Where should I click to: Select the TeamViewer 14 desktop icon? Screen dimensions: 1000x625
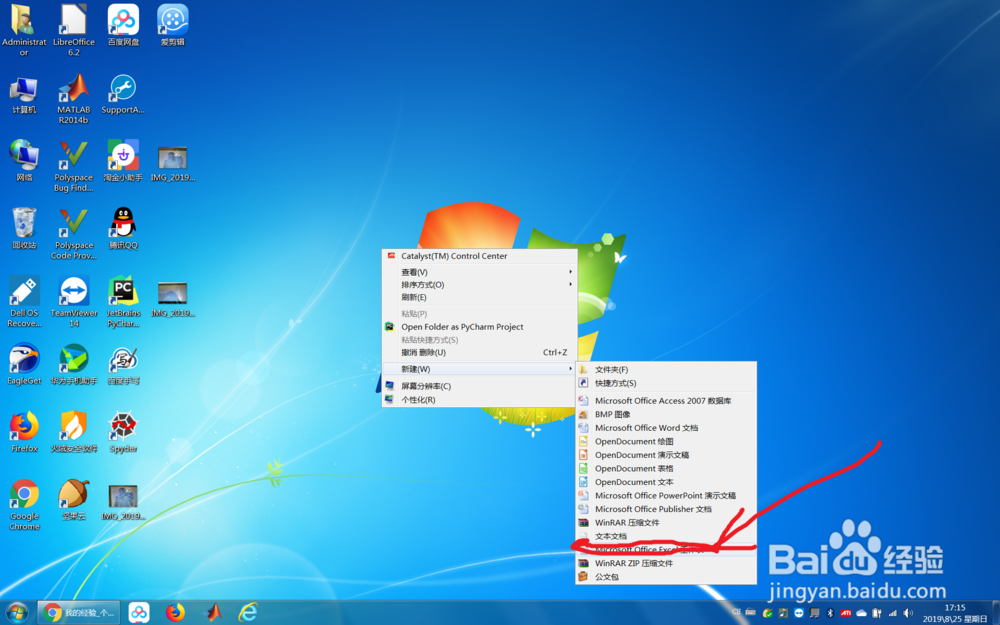click(73, 301)
